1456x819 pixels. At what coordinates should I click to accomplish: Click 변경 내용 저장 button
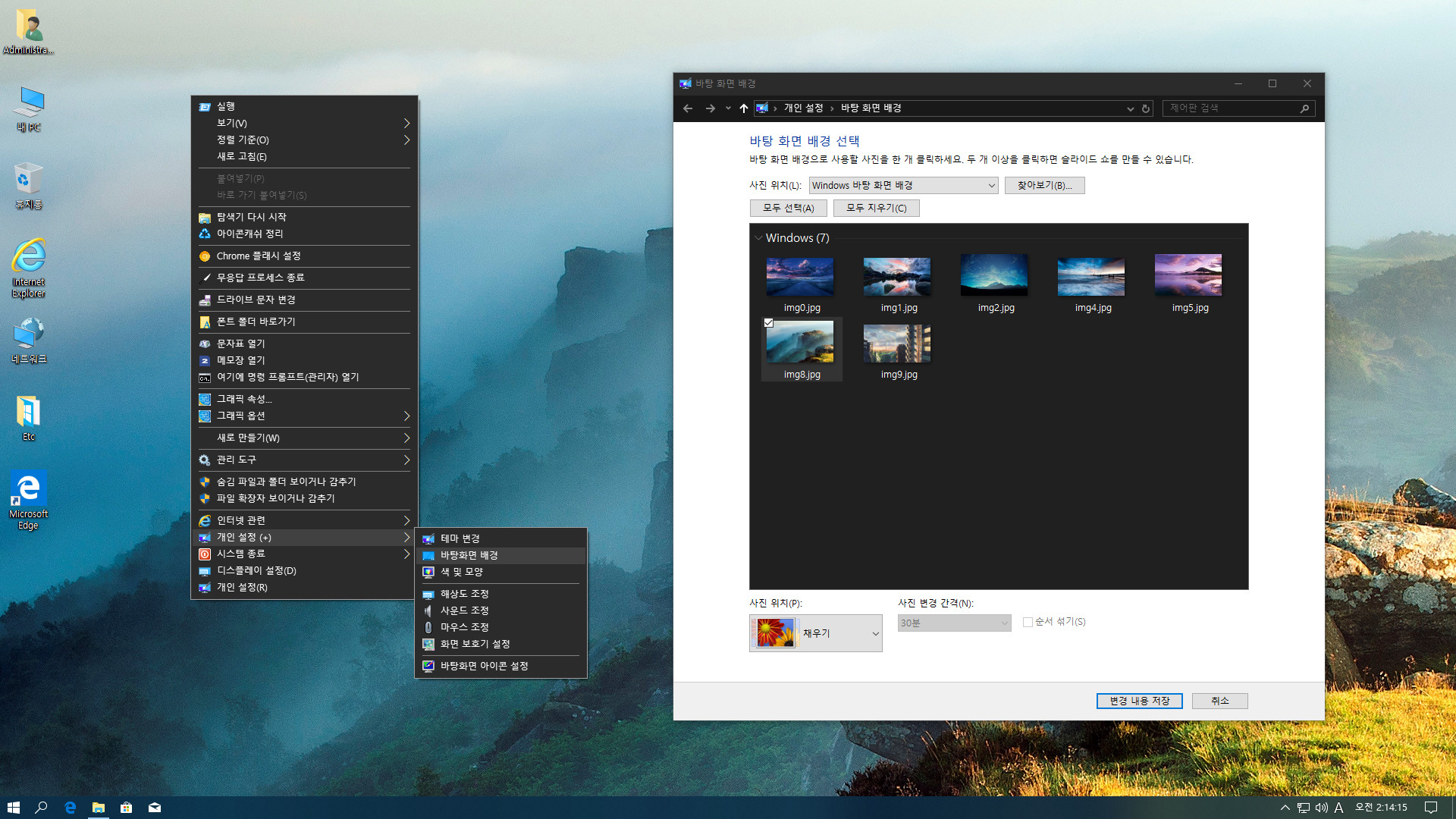point(1139,701)
